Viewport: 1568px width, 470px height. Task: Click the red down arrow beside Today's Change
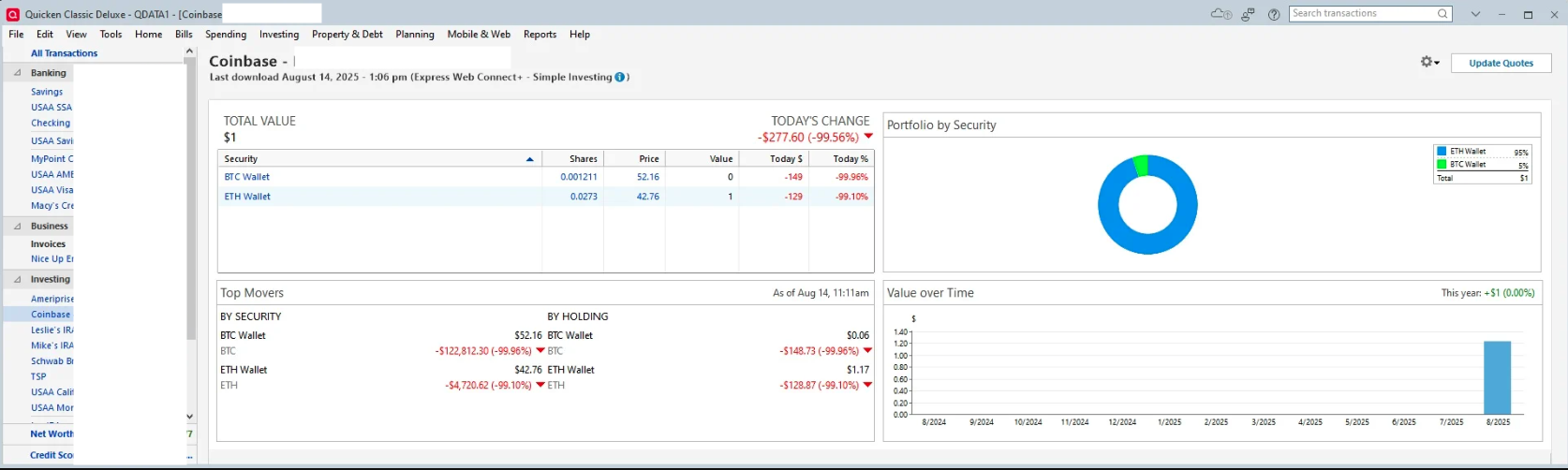pos(868,137)
